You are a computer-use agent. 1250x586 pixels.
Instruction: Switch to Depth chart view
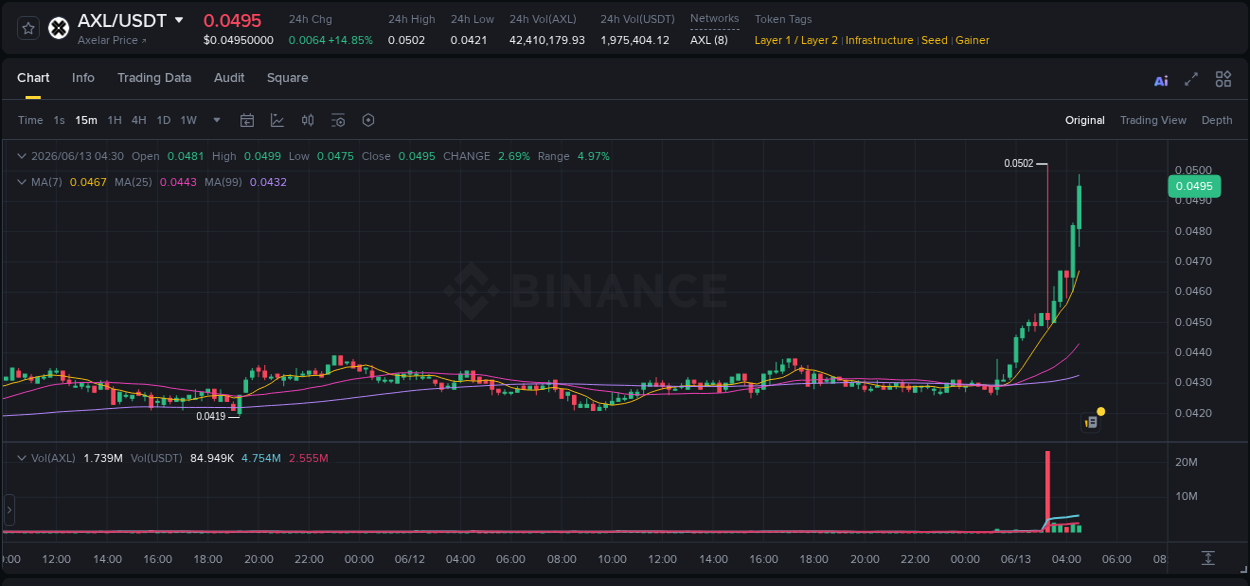coord(1217,120)
